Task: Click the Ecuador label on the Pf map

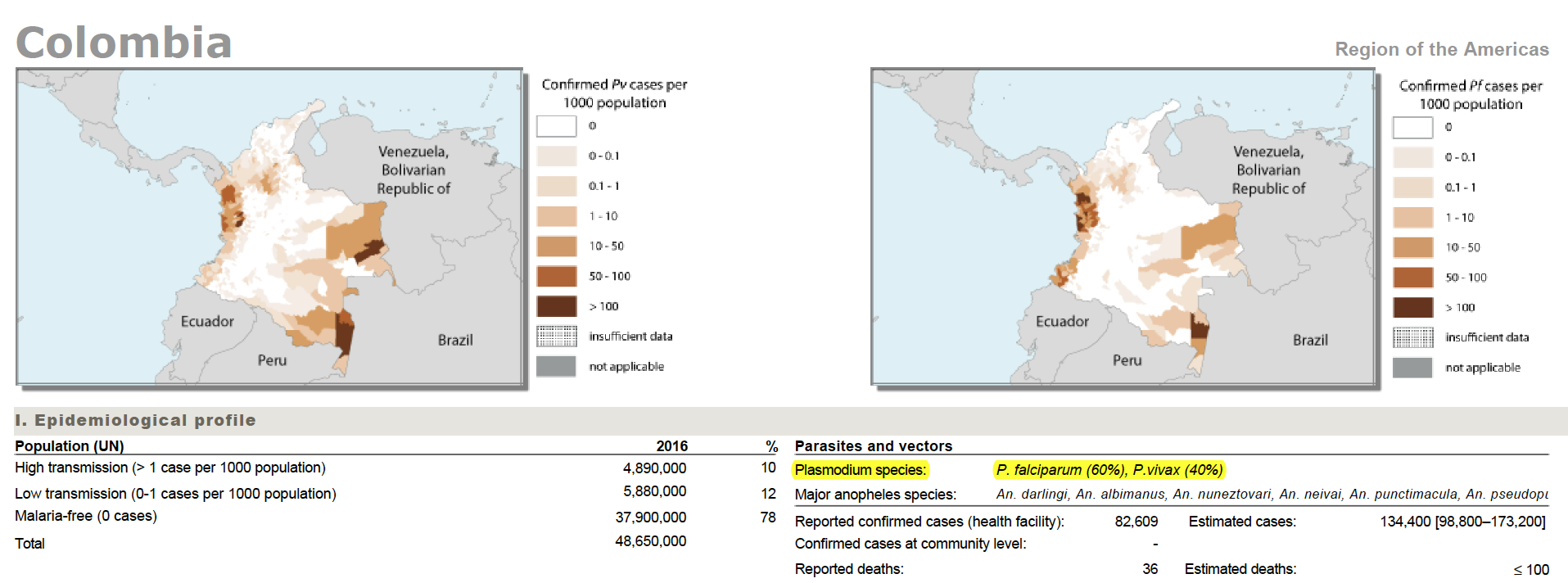Action: (x=1062, y=322)
